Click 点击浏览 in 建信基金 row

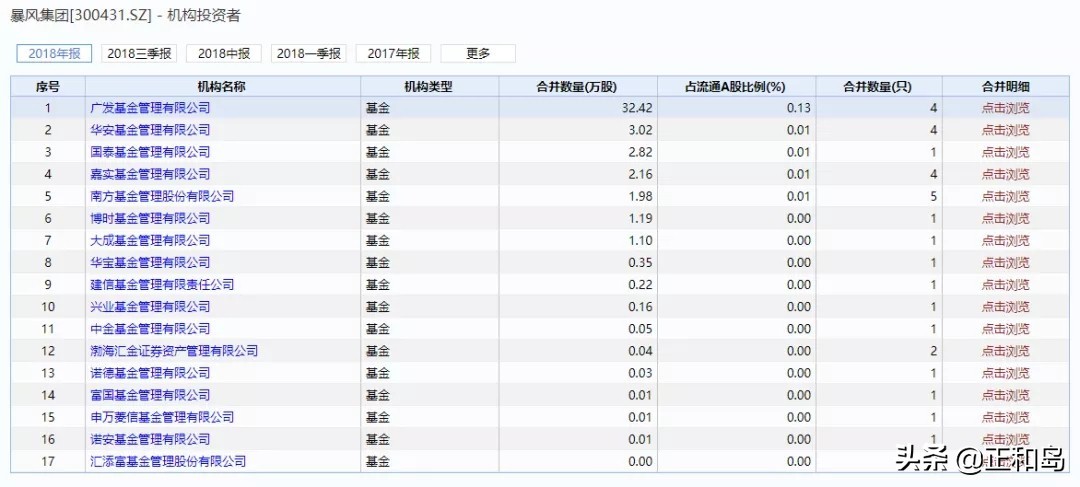(1006, 284)
